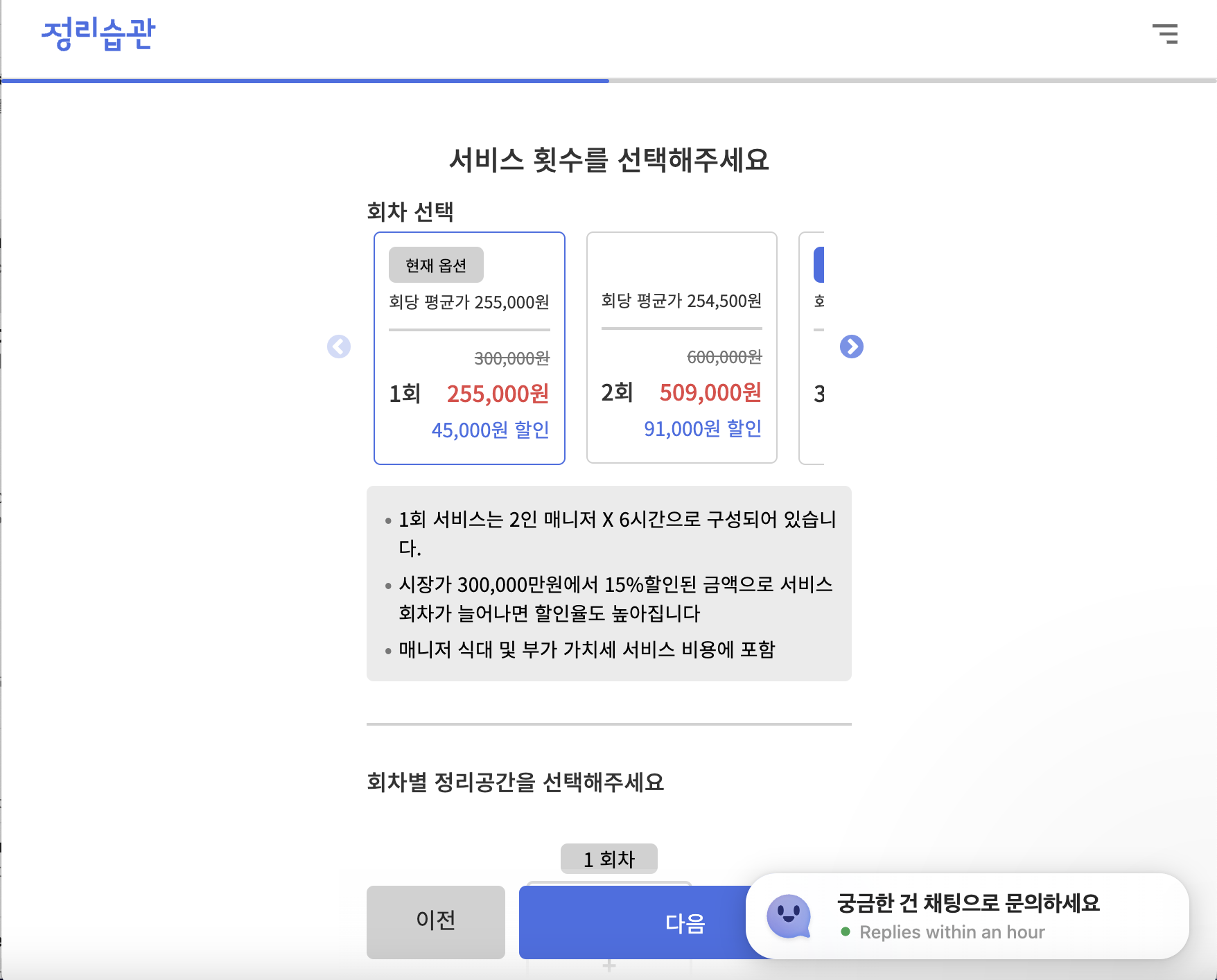Image resolution: width=1217 pixels, height=980 pixels.
Task: Click the 회차별 정리공간을 선택해주세요 heading
Action: [x=516, y=782]
